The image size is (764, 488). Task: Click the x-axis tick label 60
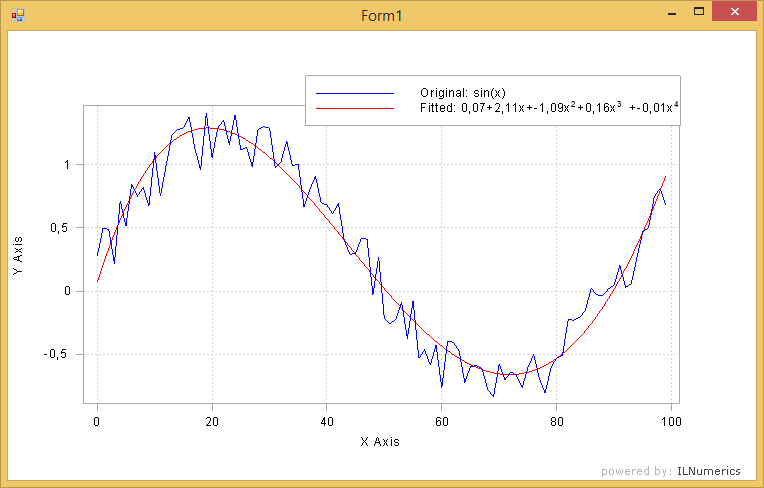pyautogui.click(x=441, y=422)
